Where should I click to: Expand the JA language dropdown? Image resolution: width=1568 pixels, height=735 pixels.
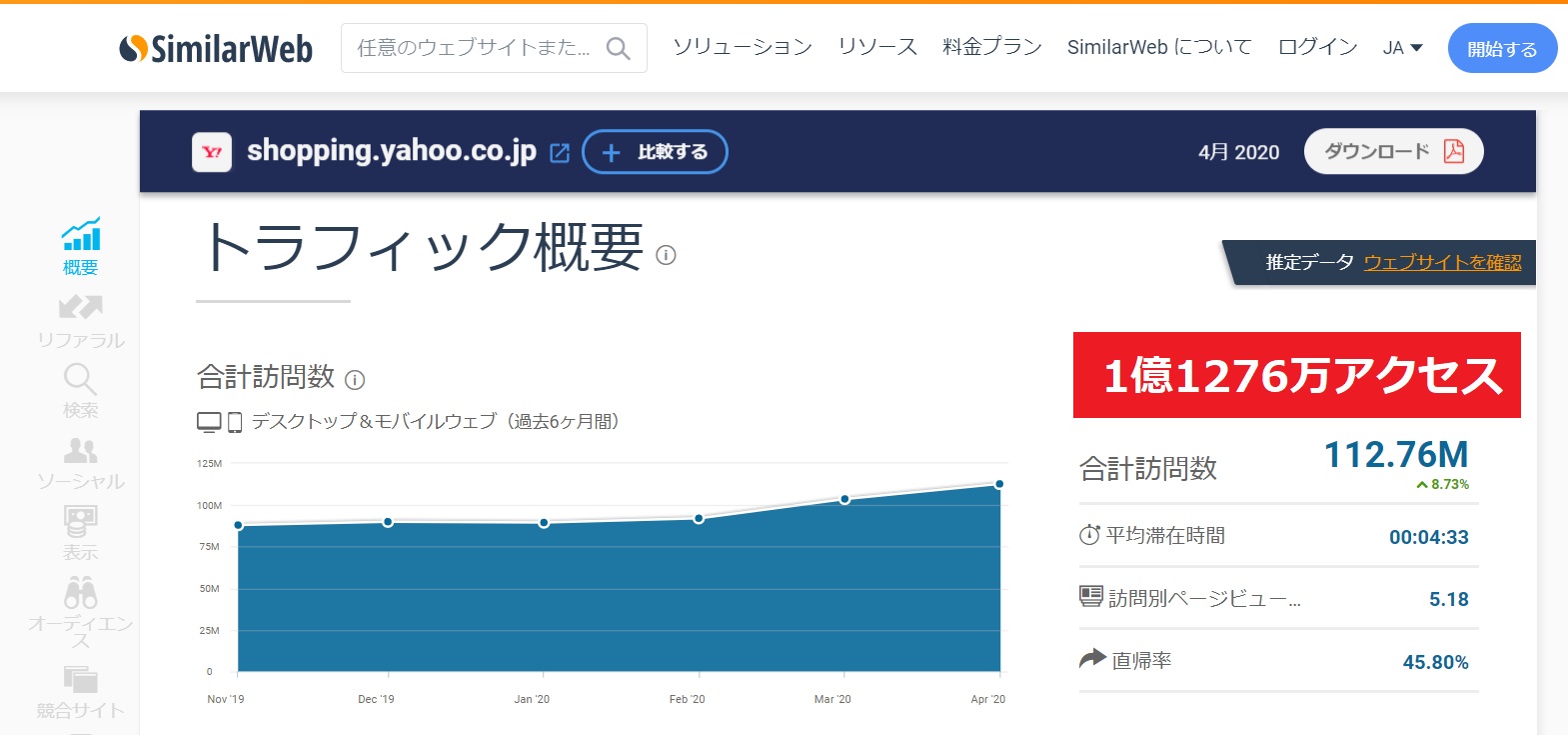[x=1402, y=48]
